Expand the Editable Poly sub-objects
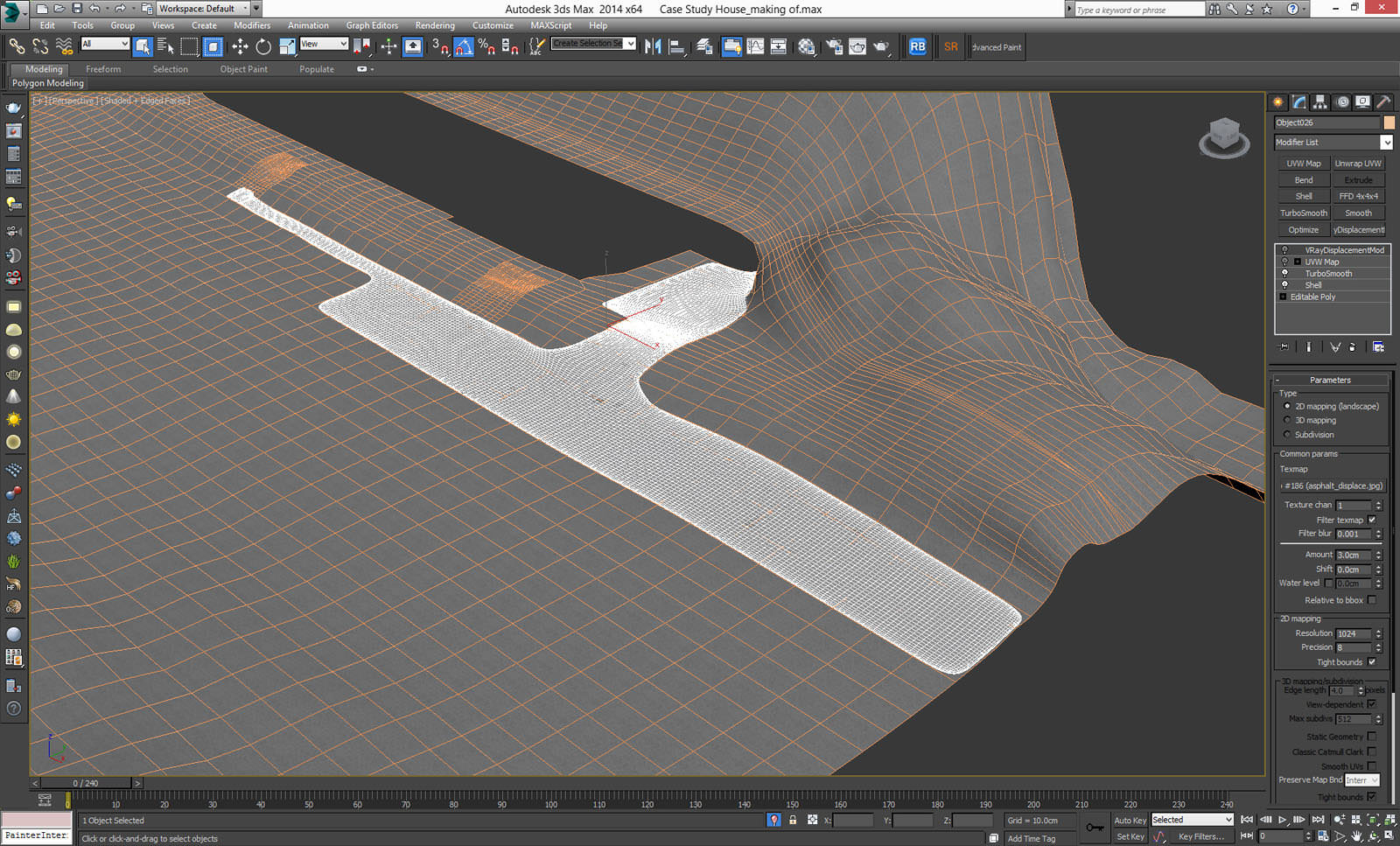The image size is (1400, 846). (x=1284, y=297)
